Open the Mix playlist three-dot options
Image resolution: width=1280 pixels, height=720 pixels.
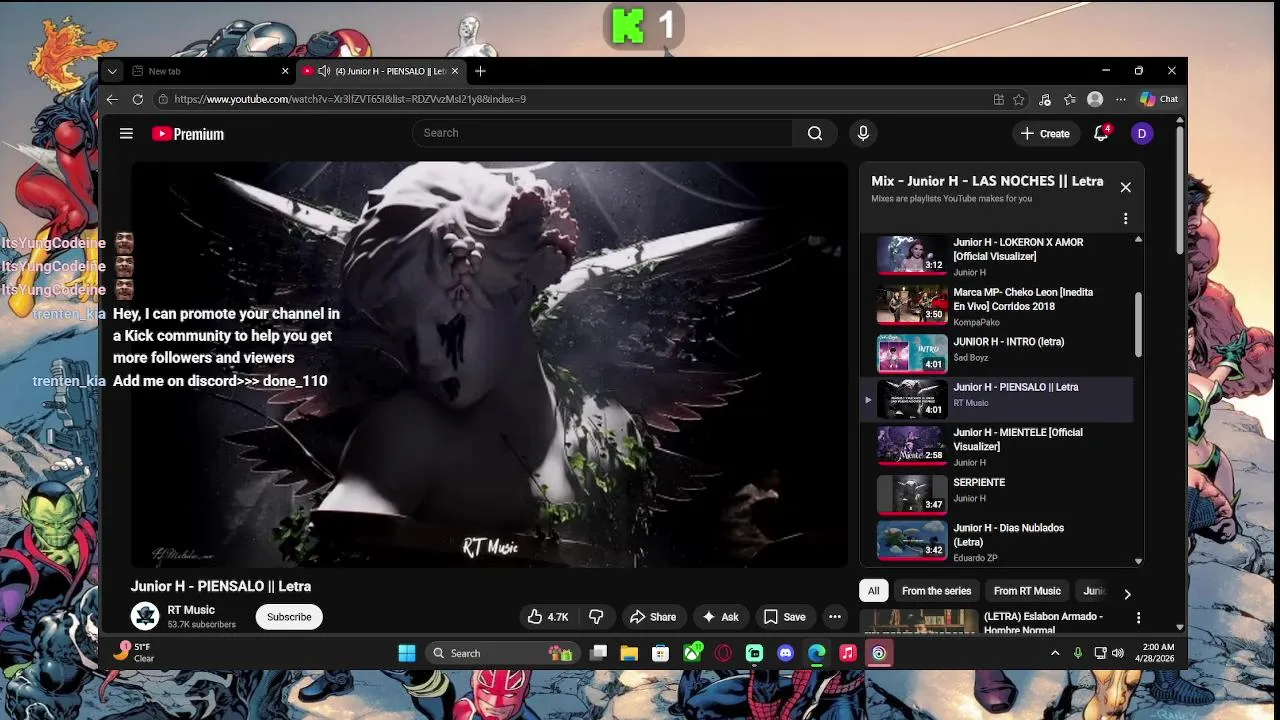click(x=1125, y=218)
